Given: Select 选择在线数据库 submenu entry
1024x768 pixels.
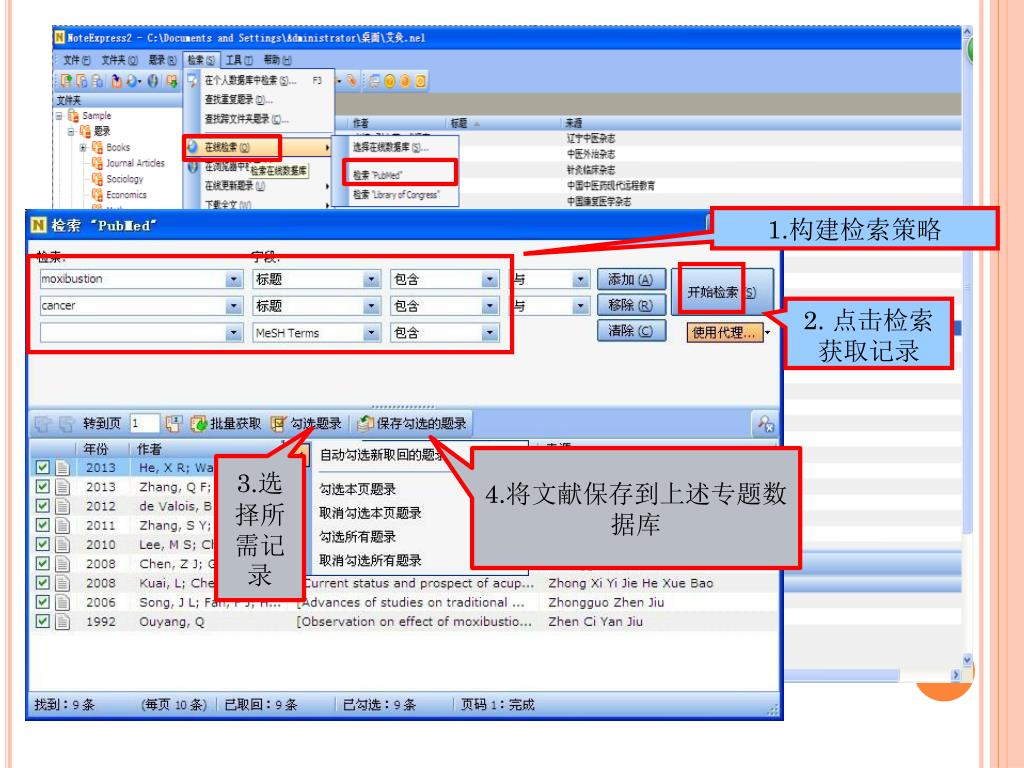Looking at the screenshot, I should pyautogui.click(x=391, y=148).
